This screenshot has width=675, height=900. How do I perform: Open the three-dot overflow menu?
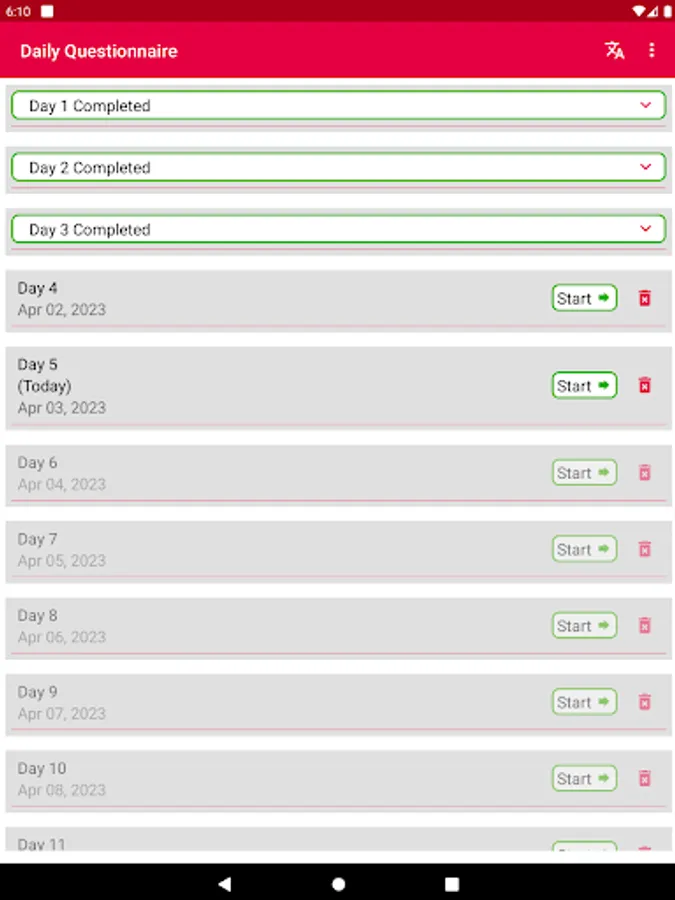(x=652, y=51)
